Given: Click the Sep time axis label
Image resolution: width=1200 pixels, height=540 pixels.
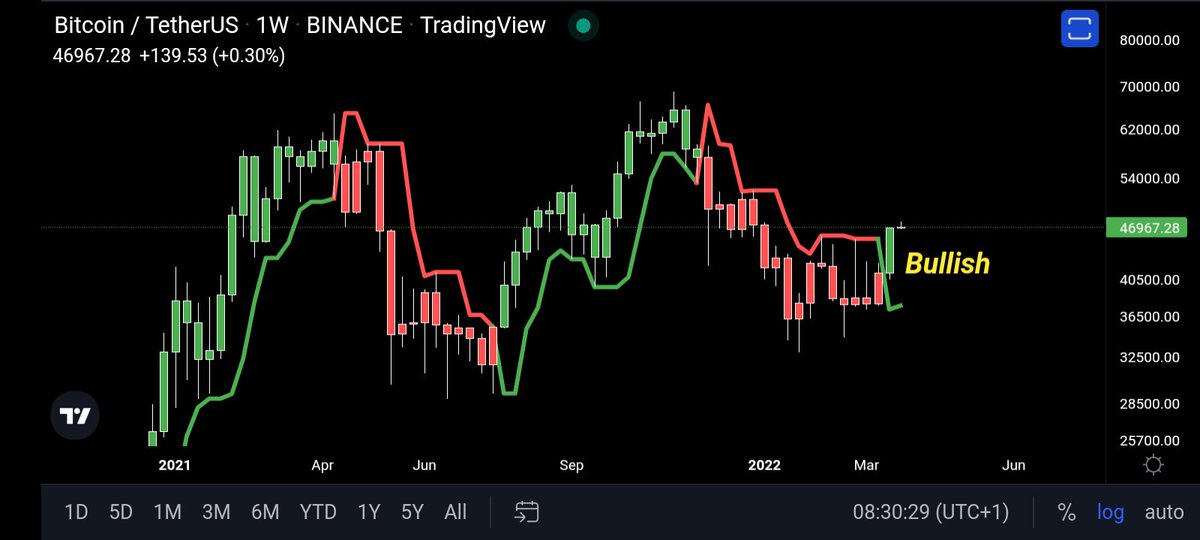Looking at the screenshot, I should [x=571, y=465].
